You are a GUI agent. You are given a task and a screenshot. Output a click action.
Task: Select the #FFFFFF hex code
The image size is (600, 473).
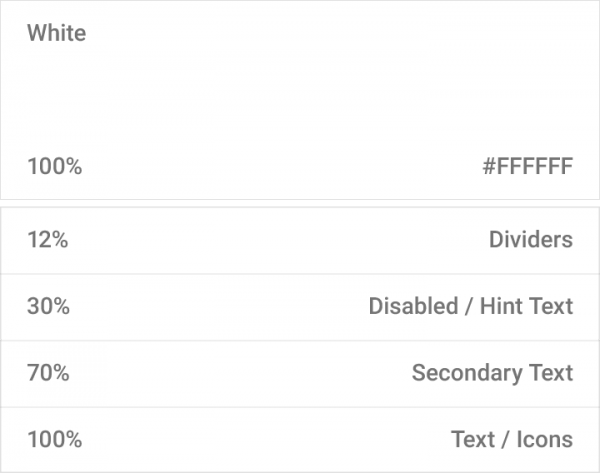click(x=527, y=166)
